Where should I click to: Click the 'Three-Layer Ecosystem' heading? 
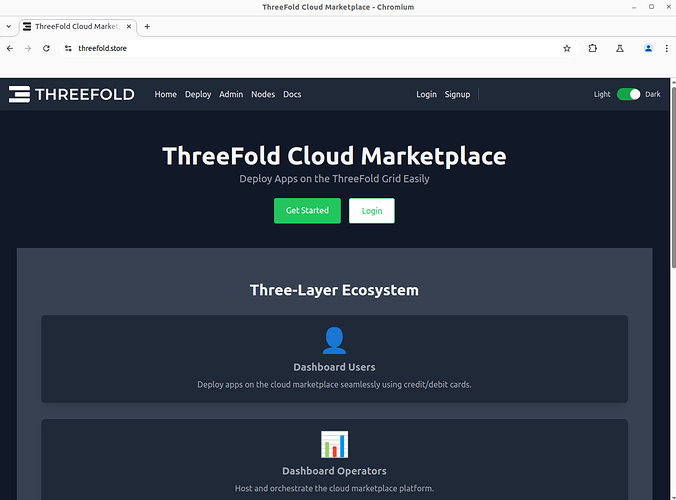334,290
